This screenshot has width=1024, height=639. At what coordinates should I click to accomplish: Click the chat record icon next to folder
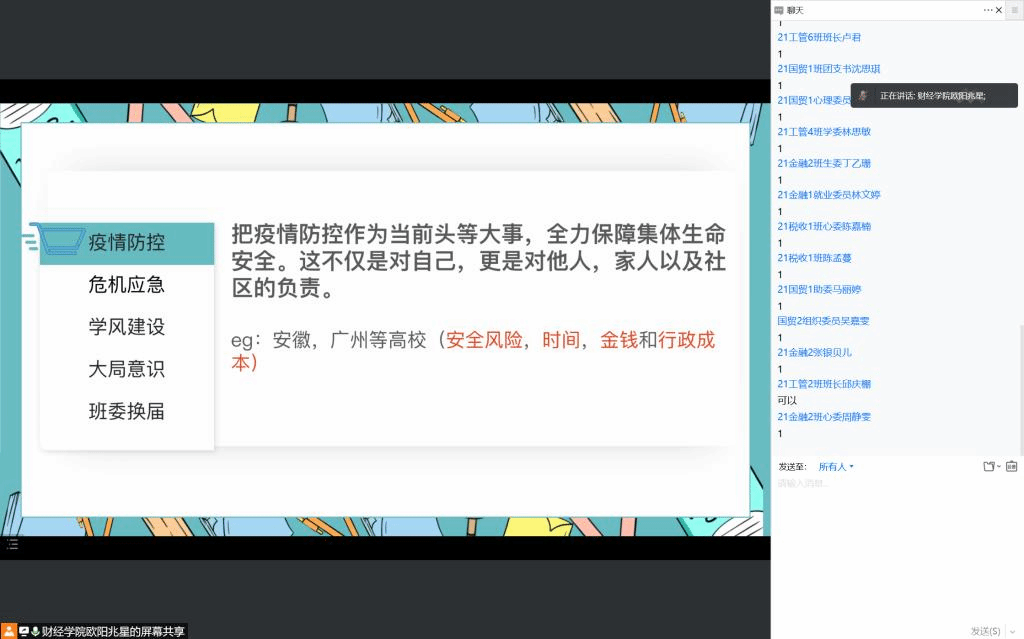pos(1011,466)
